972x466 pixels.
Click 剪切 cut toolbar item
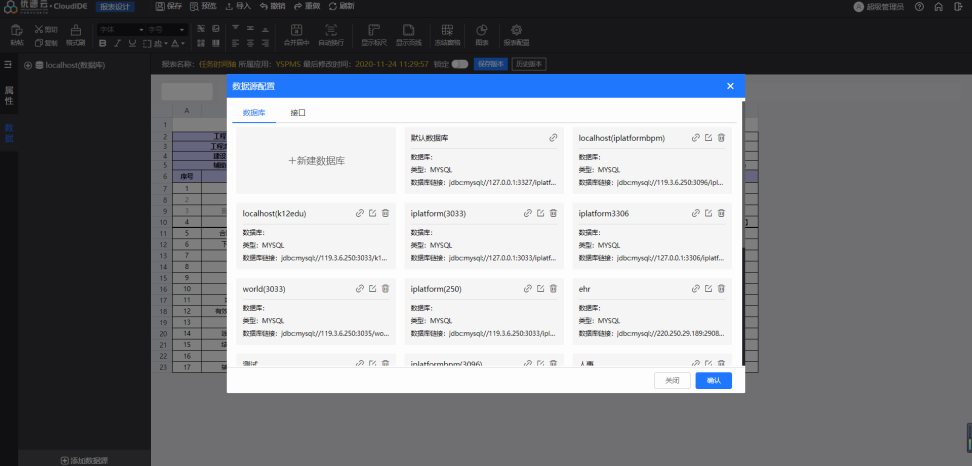pyautogui.click(x=45, y=29)
